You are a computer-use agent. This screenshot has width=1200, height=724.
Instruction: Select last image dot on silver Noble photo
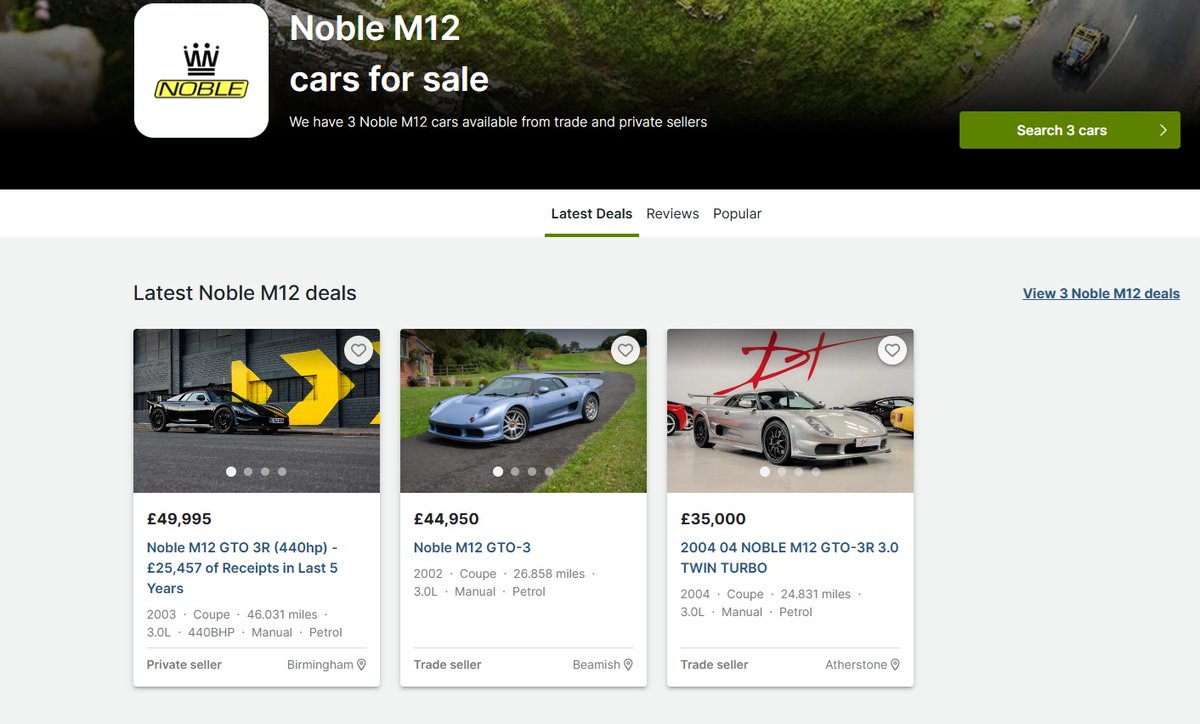click(816, 471)
